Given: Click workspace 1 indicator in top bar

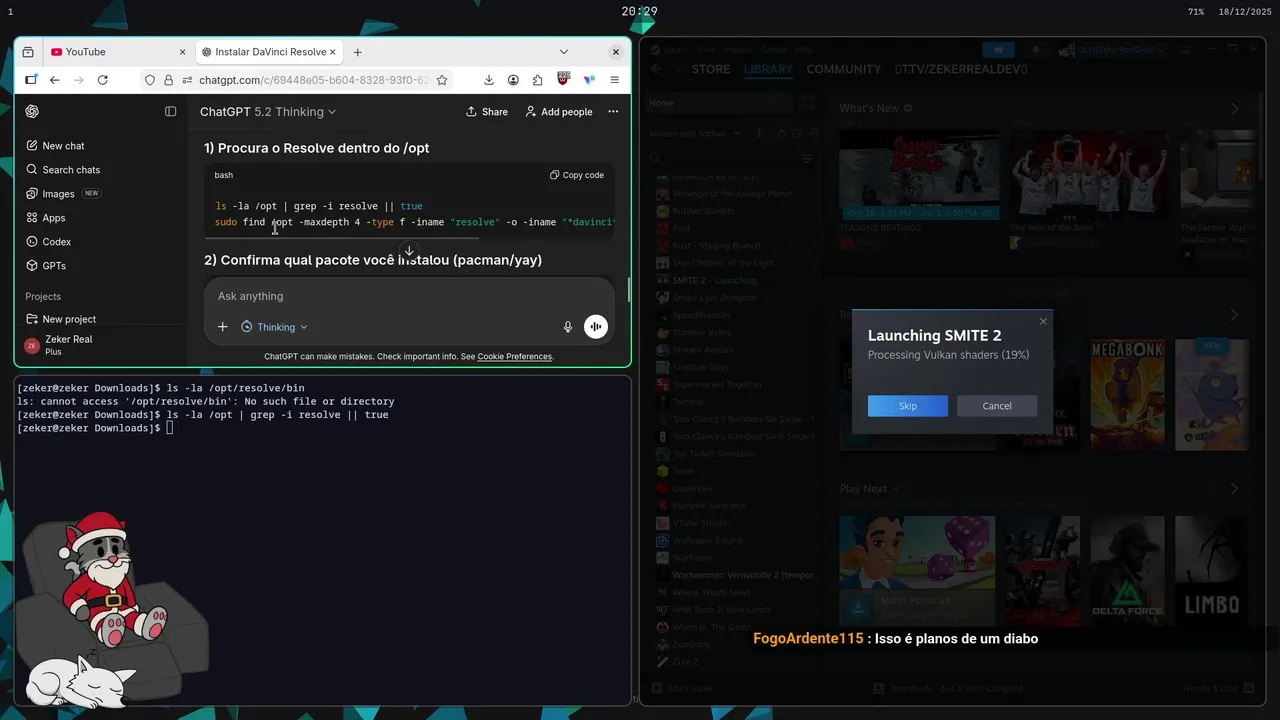Looking at the screenshot, I should pos(10,12).
